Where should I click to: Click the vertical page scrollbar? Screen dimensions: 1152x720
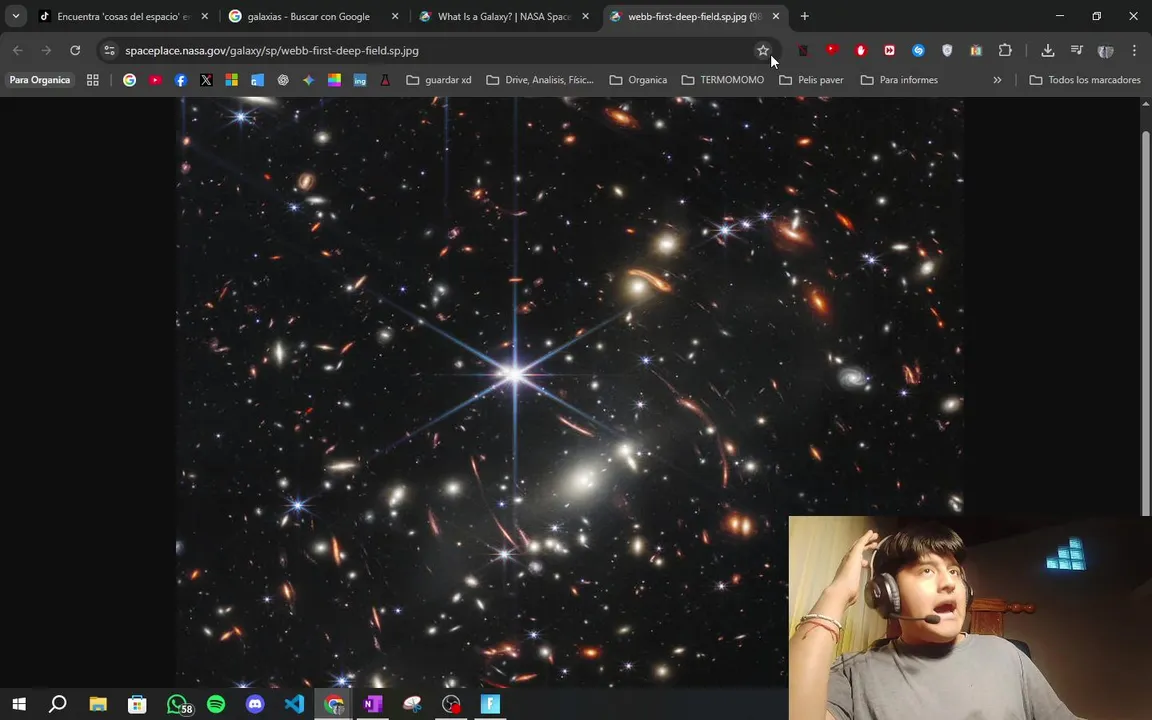1145,323
